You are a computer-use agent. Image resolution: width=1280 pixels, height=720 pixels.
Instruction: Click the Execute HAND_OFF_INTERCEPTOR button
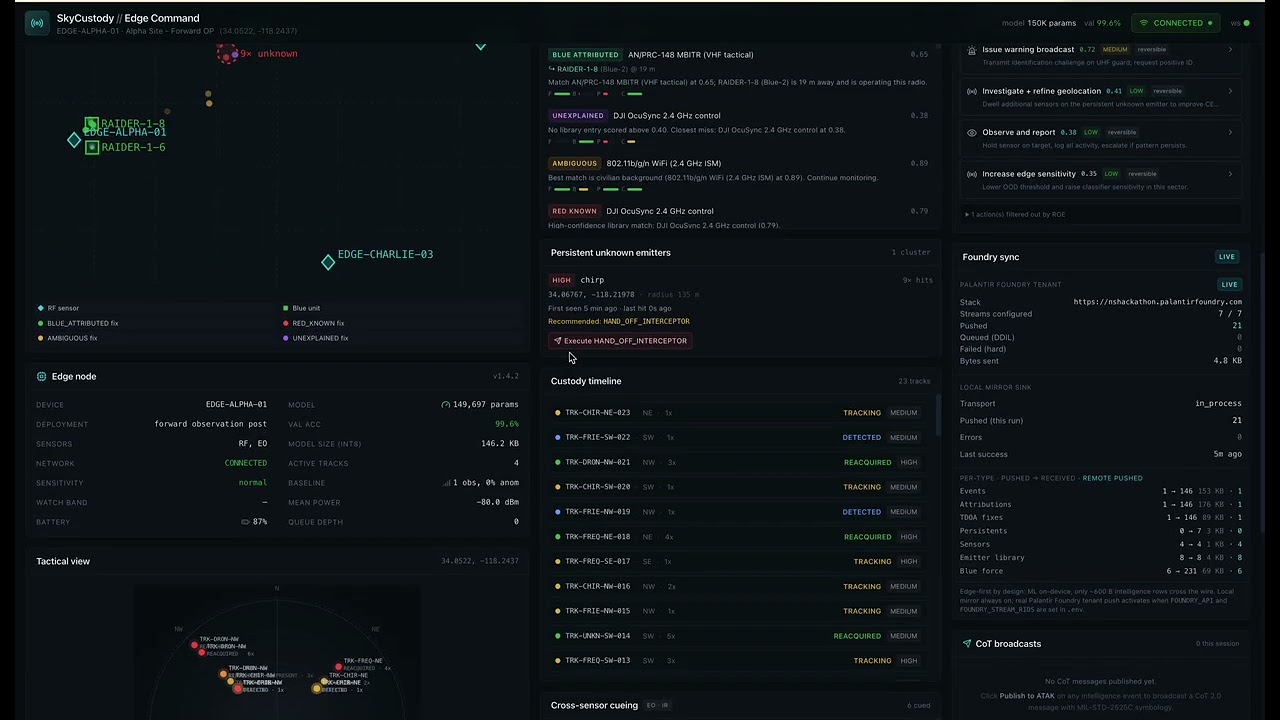620,341
